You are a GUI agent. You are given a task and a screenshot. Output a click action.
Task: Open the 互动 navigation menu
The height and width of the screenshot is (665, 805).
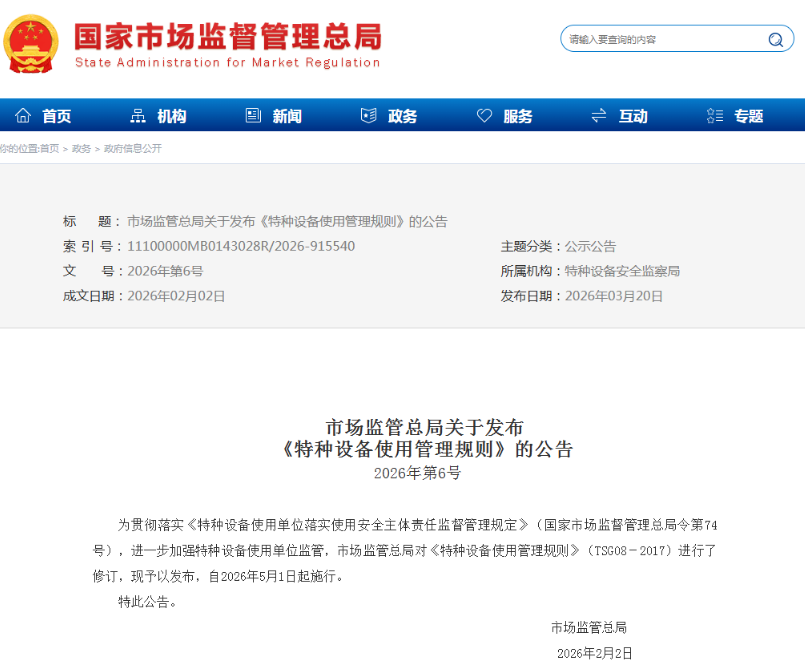coord(633,116)
